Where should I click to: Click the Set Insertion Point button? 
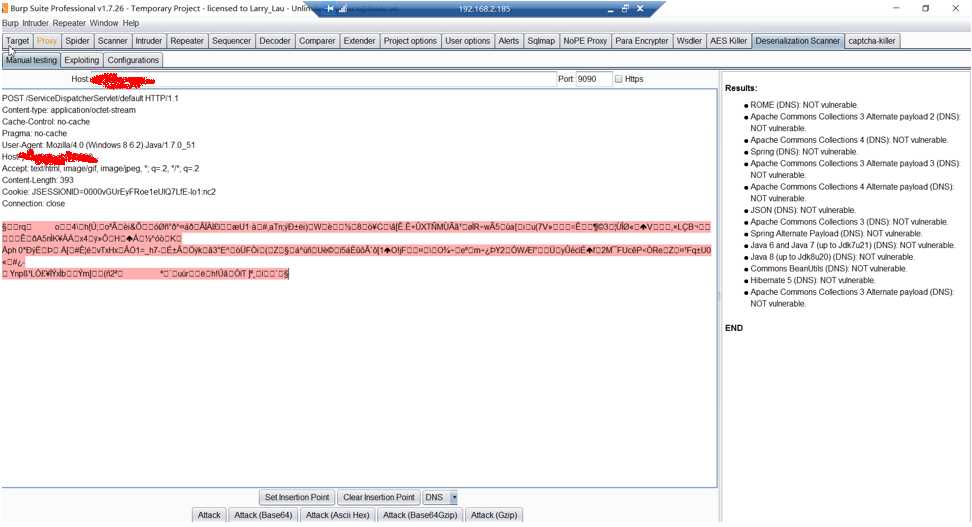click(x=297, y=497)
